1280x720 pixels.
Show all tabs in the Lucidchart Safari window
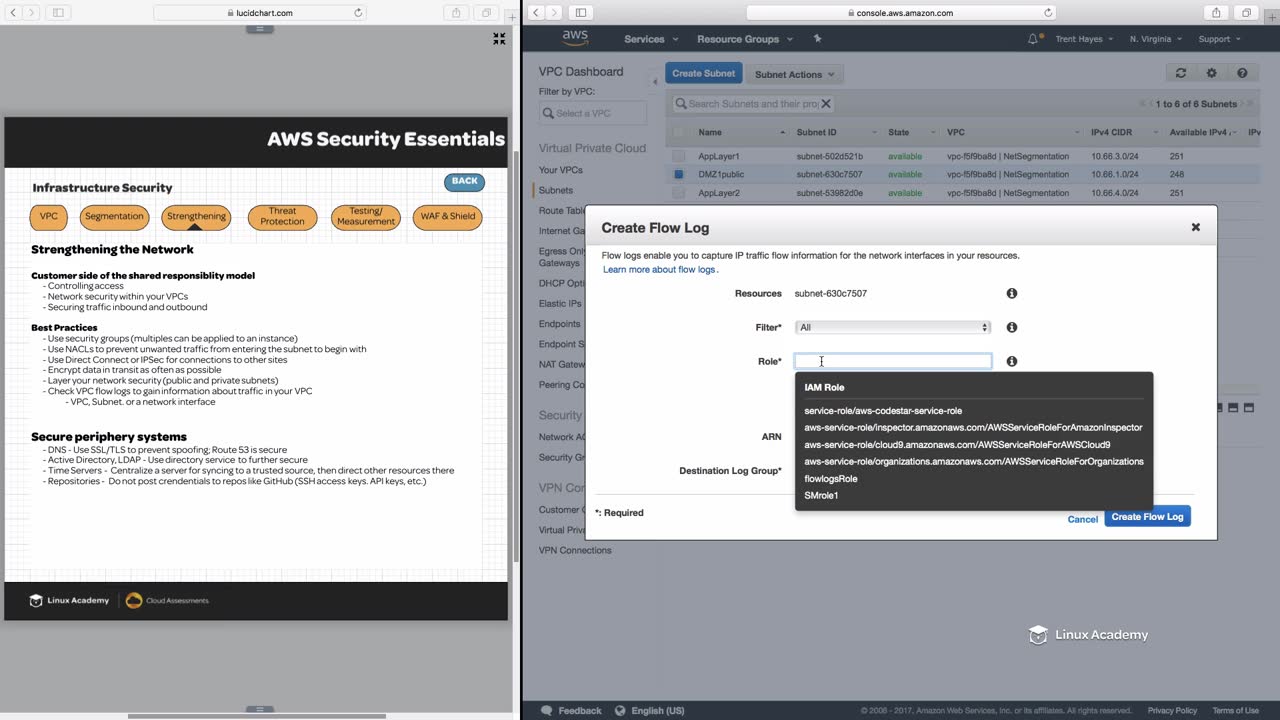pos(486,13)
